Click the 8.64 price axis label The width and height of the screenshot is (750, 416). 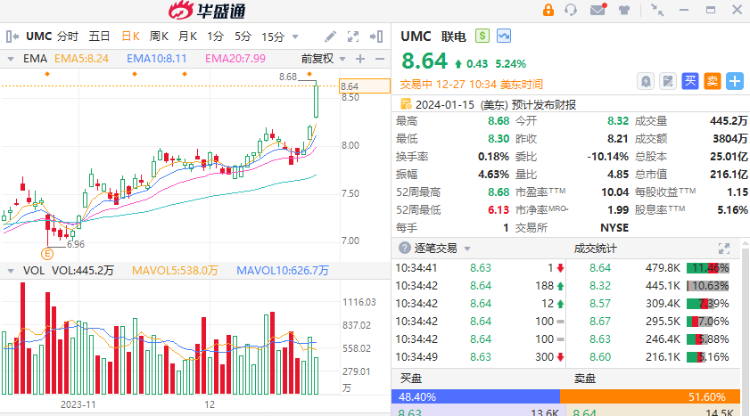pos(364,86)
